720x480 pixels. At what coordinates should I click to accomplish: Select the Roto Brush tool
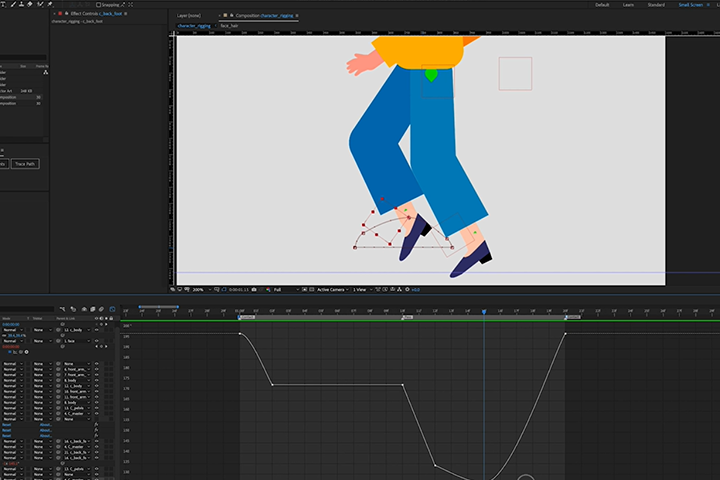tap(40, 5)
